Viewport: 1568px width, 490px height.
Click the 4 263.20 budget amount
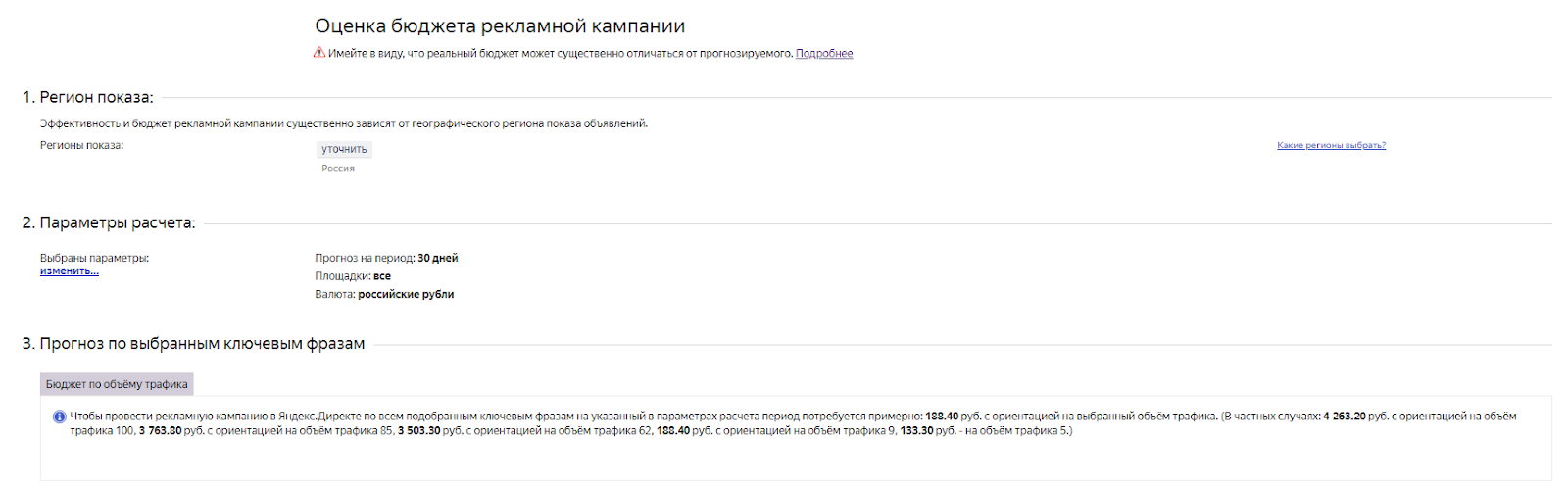click(x=1345, y=416)
